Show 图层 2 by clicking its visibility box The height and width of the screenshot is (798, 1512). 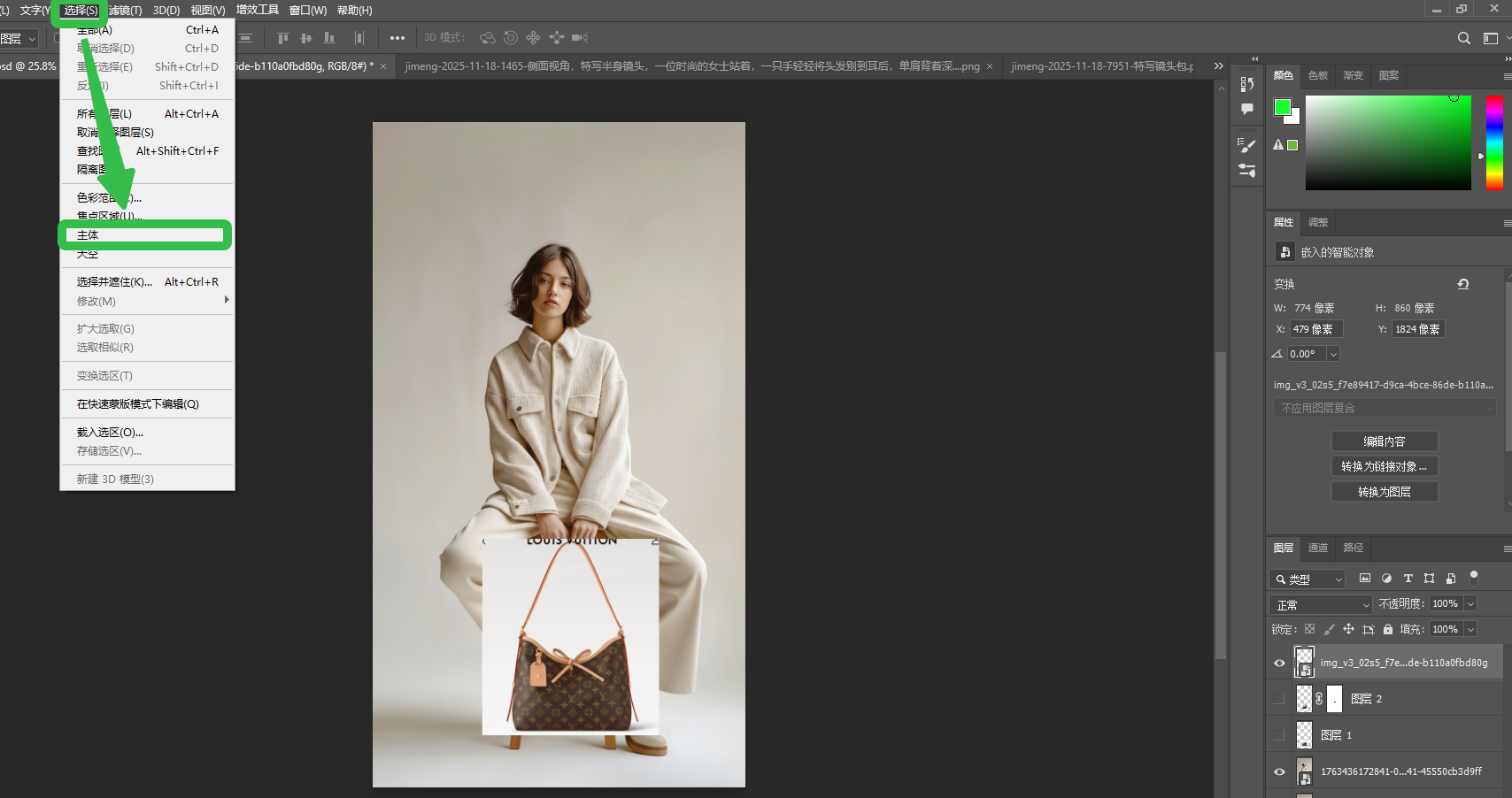1279,699
